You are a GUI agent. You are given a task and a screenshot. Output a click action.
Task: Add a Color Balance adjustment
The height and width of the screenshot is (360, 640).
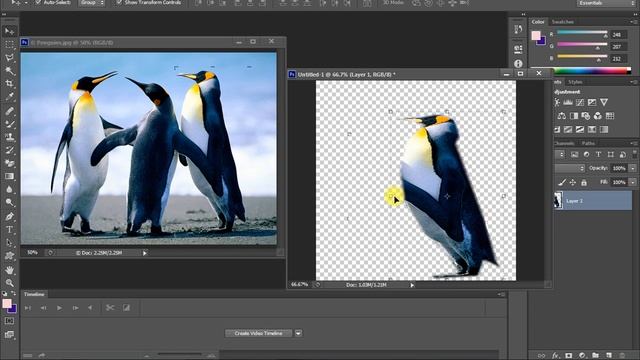click(562, 116)
